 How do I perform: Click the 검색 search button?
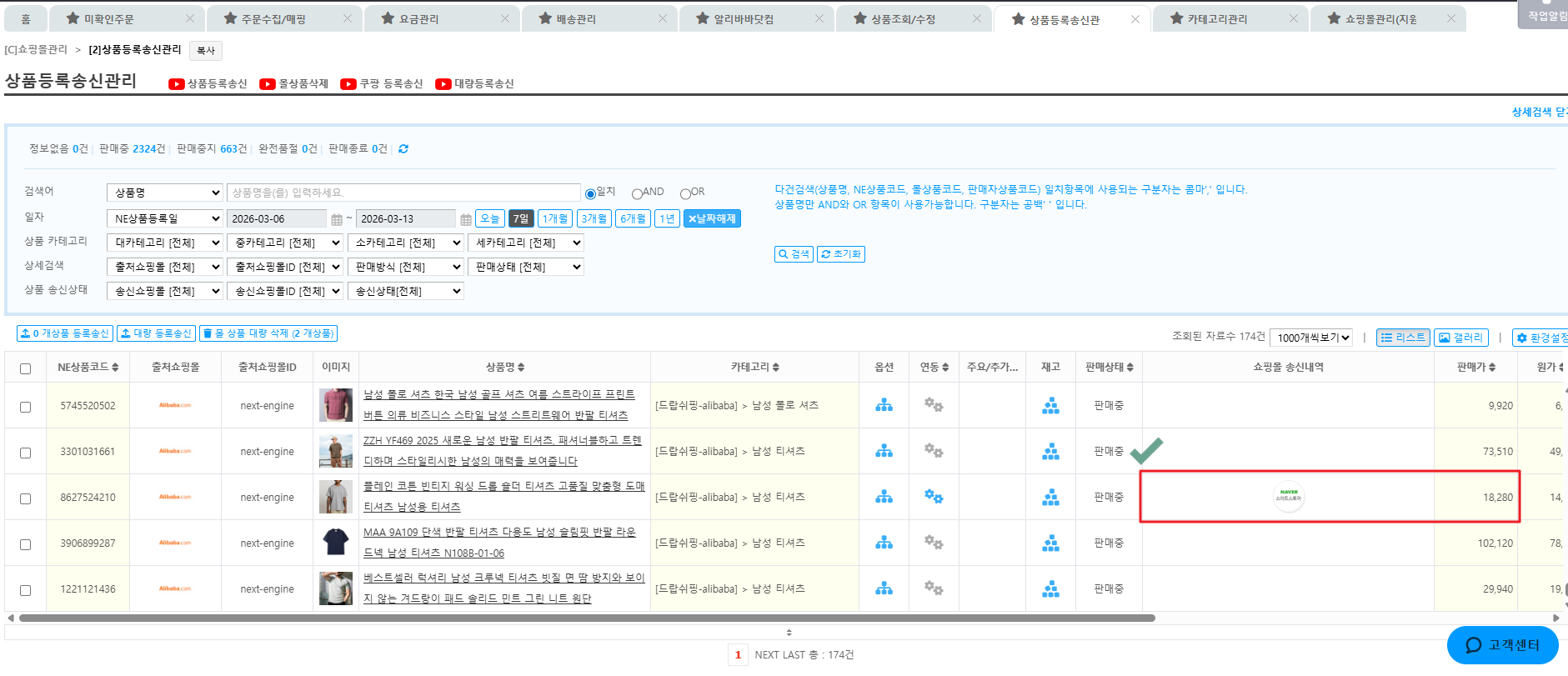point(794,254)
